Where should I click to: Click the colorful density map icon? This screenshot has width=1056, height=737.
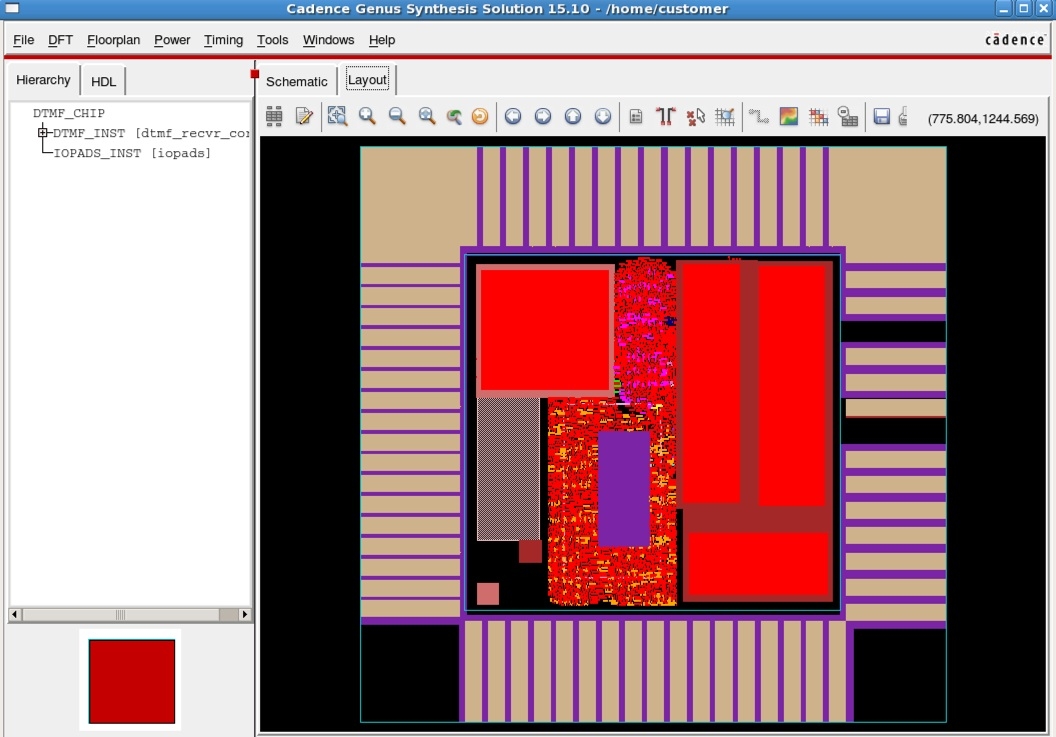point(789,116)
